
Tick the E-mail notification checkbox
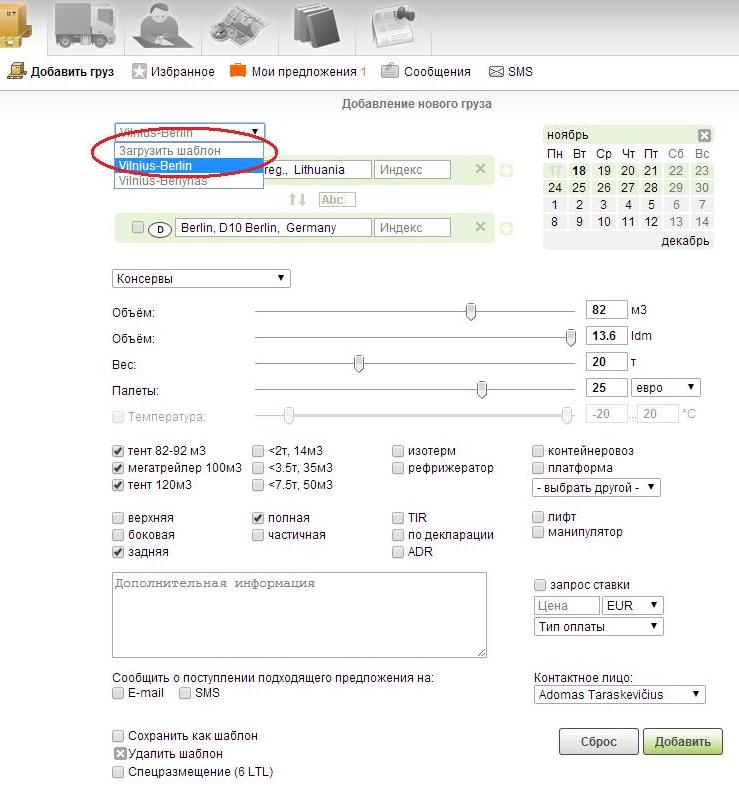[x=118, y=692]
